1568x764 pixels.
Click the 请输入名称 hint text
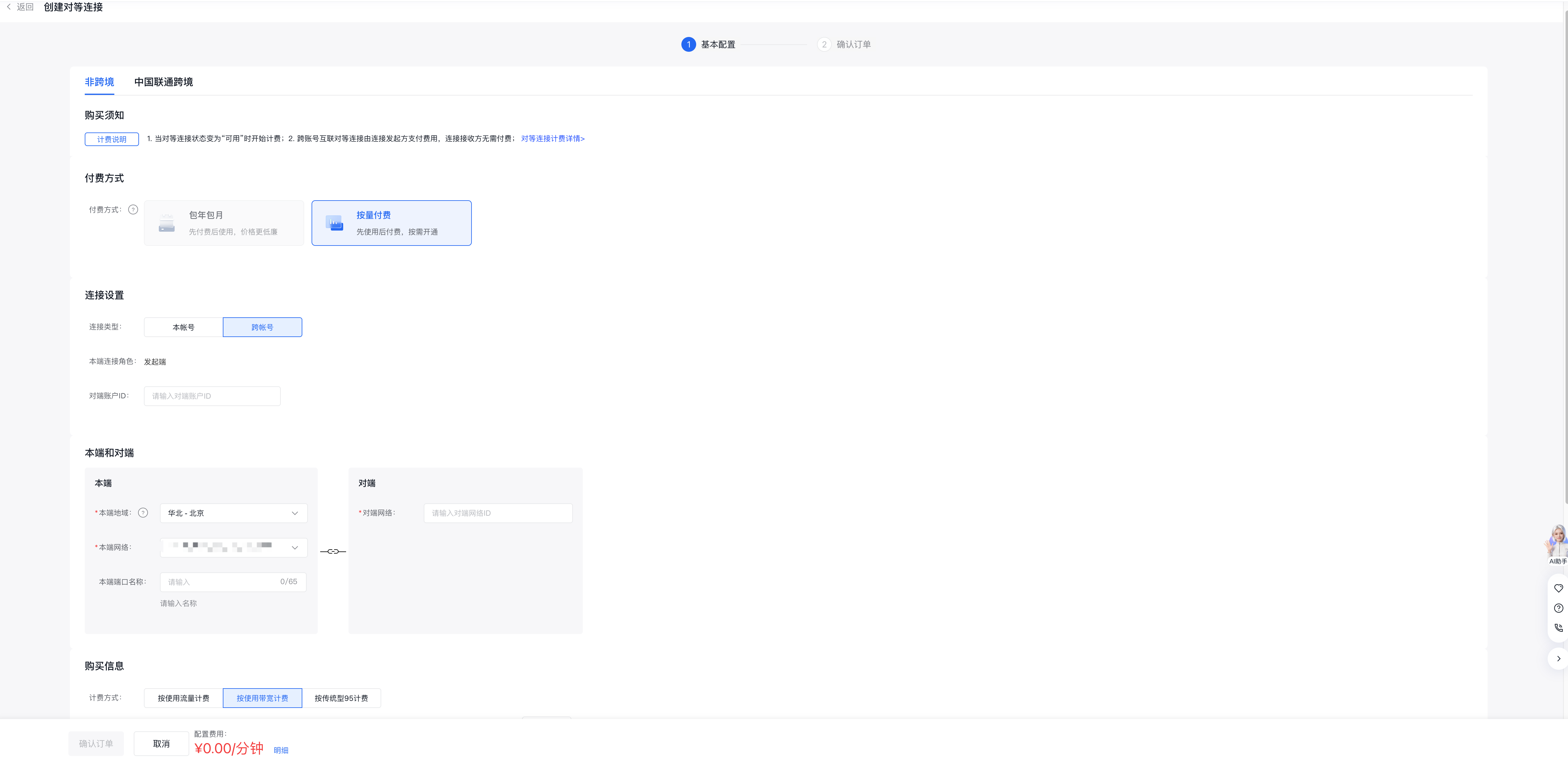tap(178, 603)
